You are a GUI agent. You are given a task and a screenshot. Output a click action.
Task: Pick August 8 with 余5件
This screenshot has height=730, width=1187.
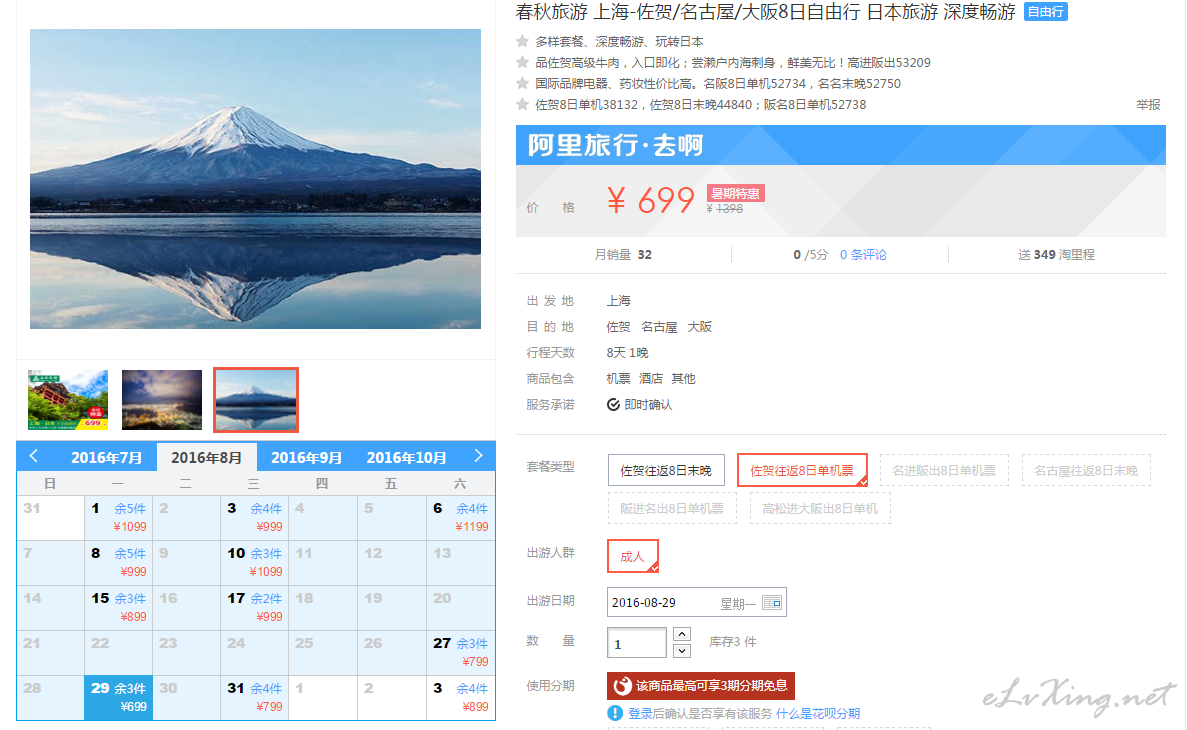coord(118,562)
